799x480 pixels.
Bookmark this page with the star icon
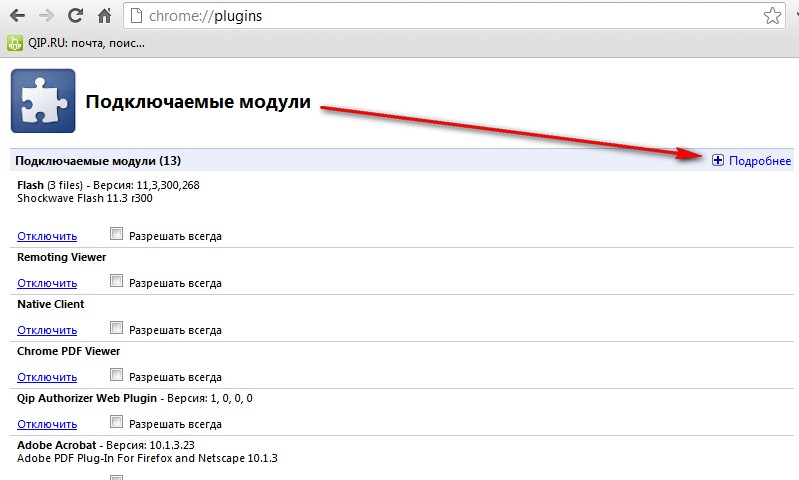(x=772, y=16)
